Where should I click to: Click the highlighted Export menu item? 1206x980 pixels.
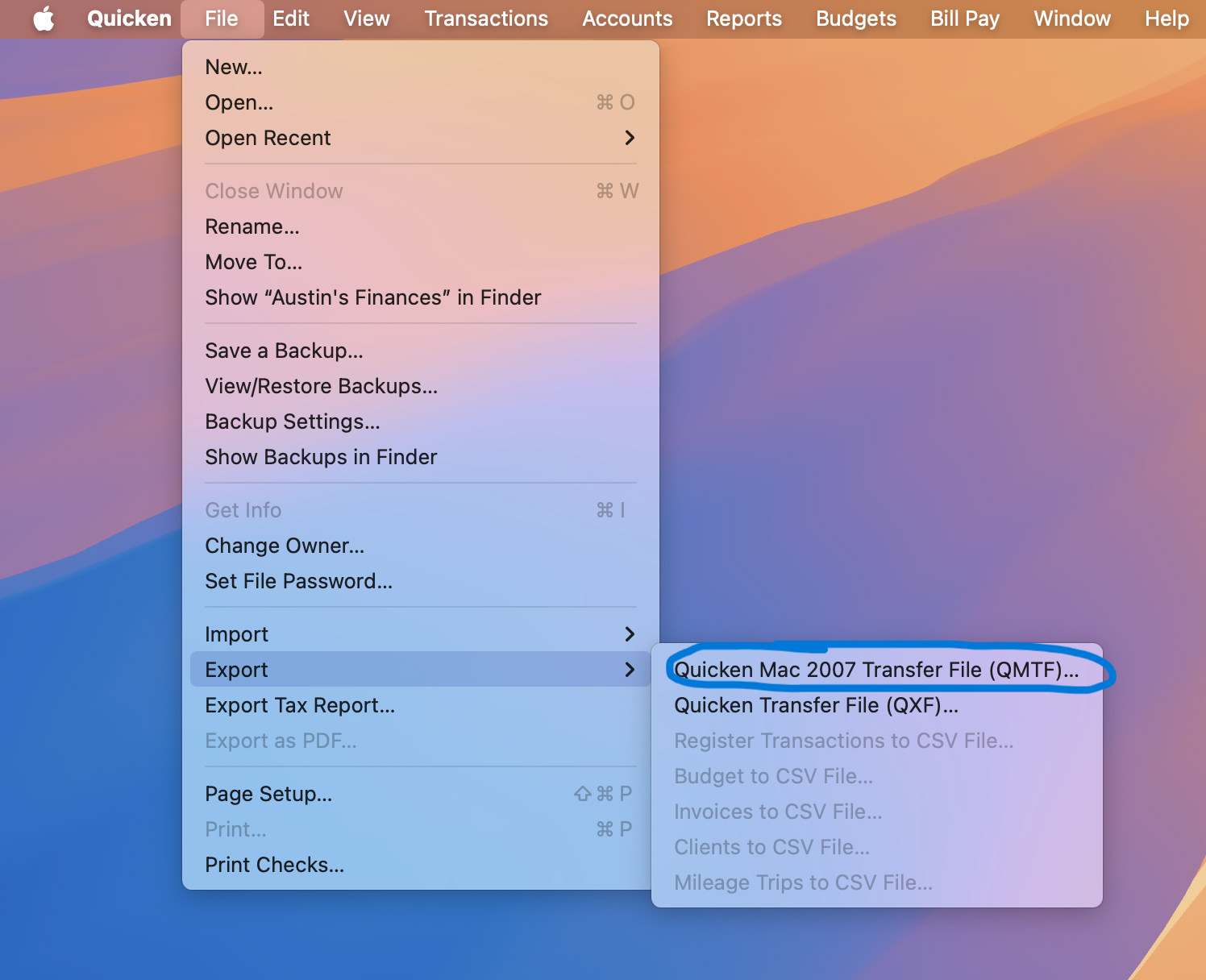tap(420, 670)
